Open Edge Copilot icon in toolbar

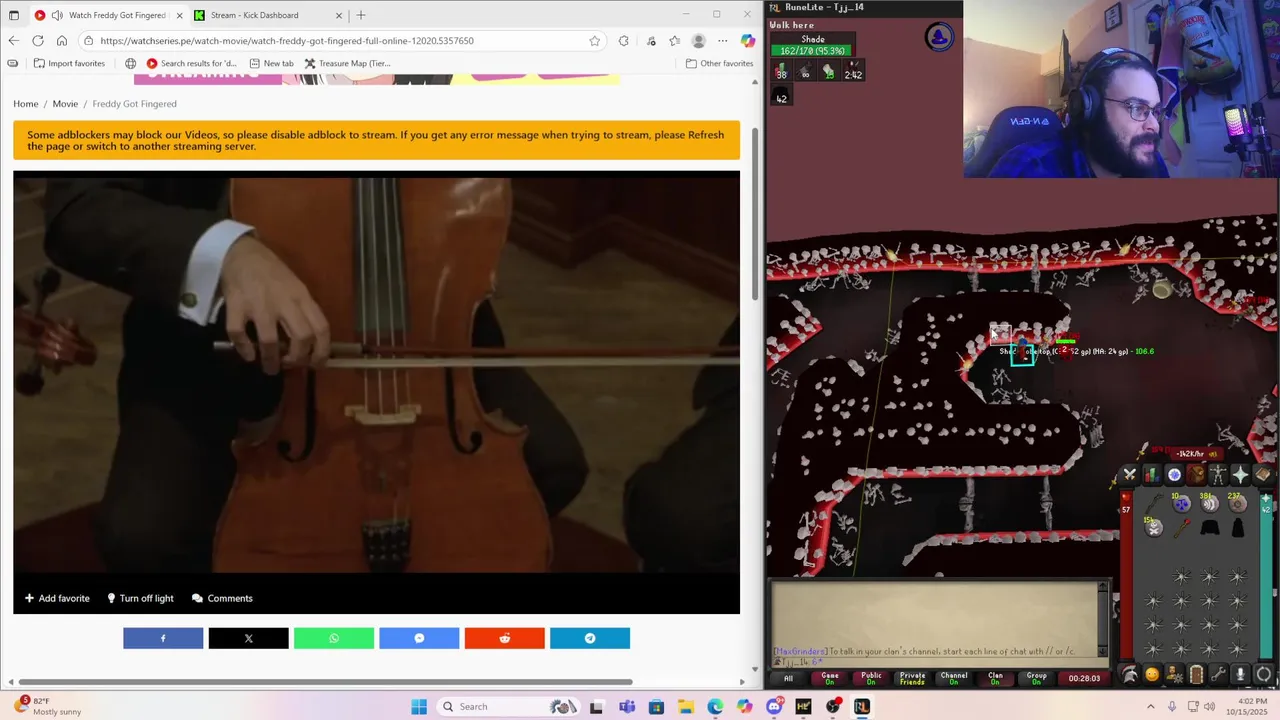pos(748,41)
